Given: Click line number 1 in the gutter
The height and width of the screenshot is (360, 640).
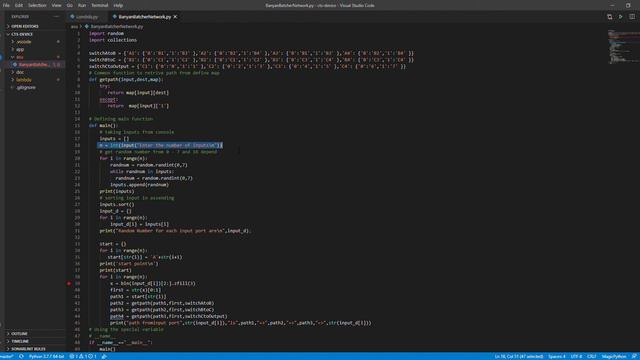Looking at the screenshot, I should (x=78, y=33).
